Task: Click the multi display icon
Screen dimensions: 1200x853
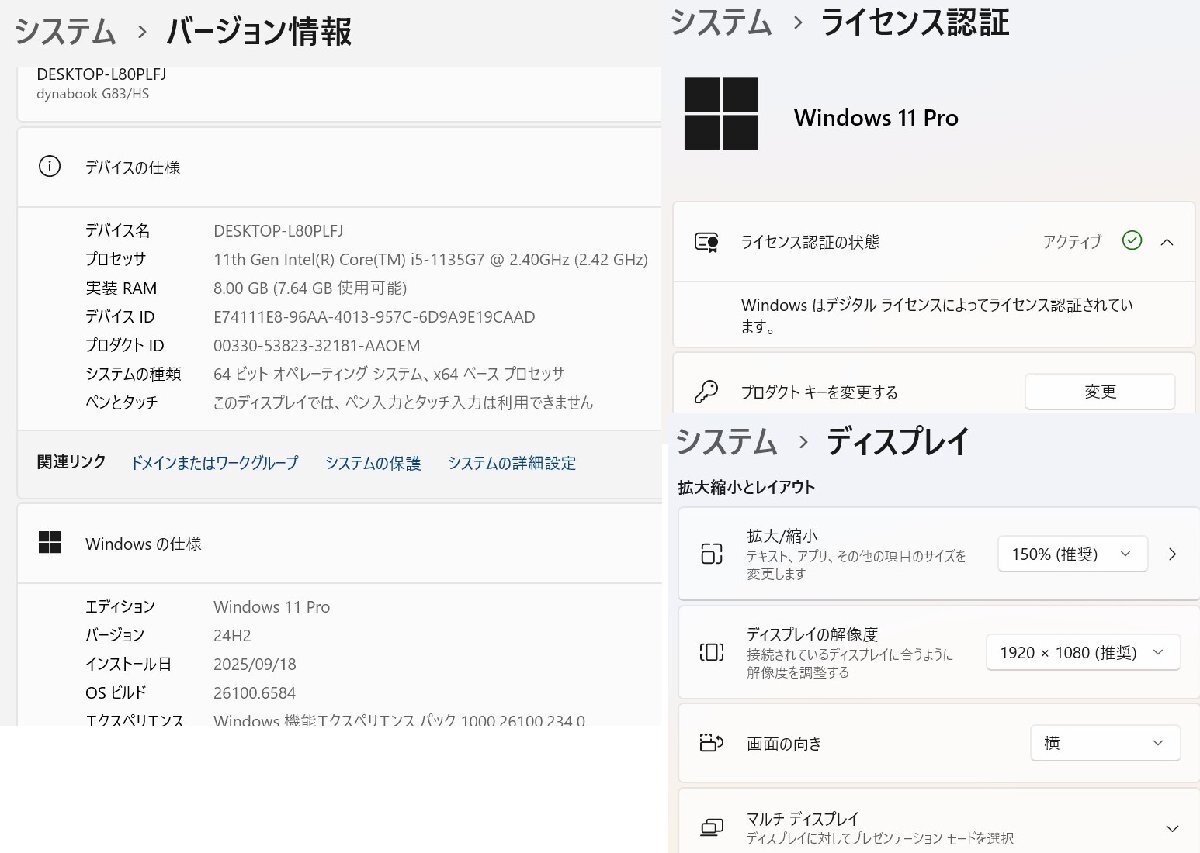Action: coord(711,827)
